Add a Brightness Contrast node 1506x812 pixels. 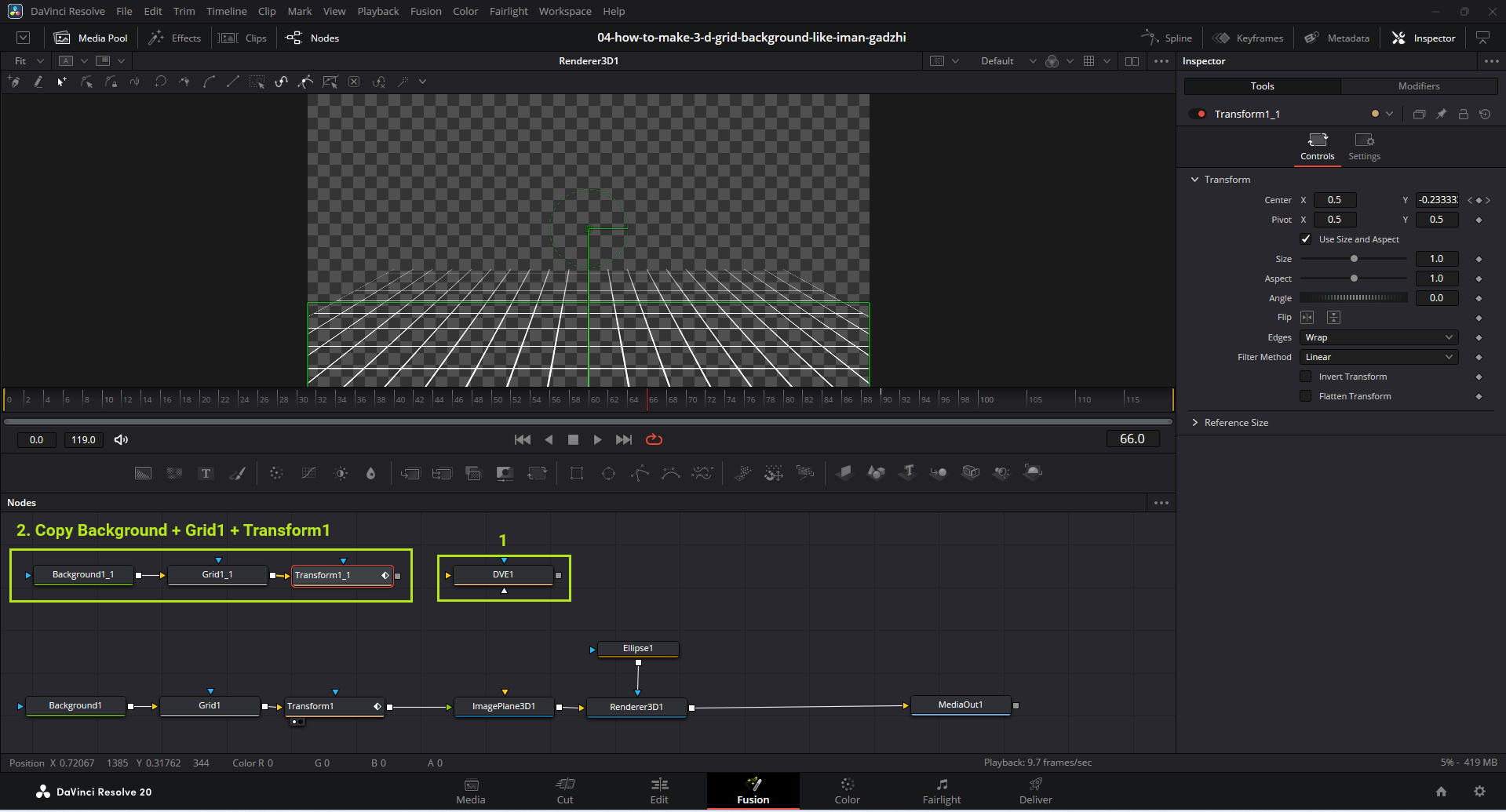coord(341,473)
